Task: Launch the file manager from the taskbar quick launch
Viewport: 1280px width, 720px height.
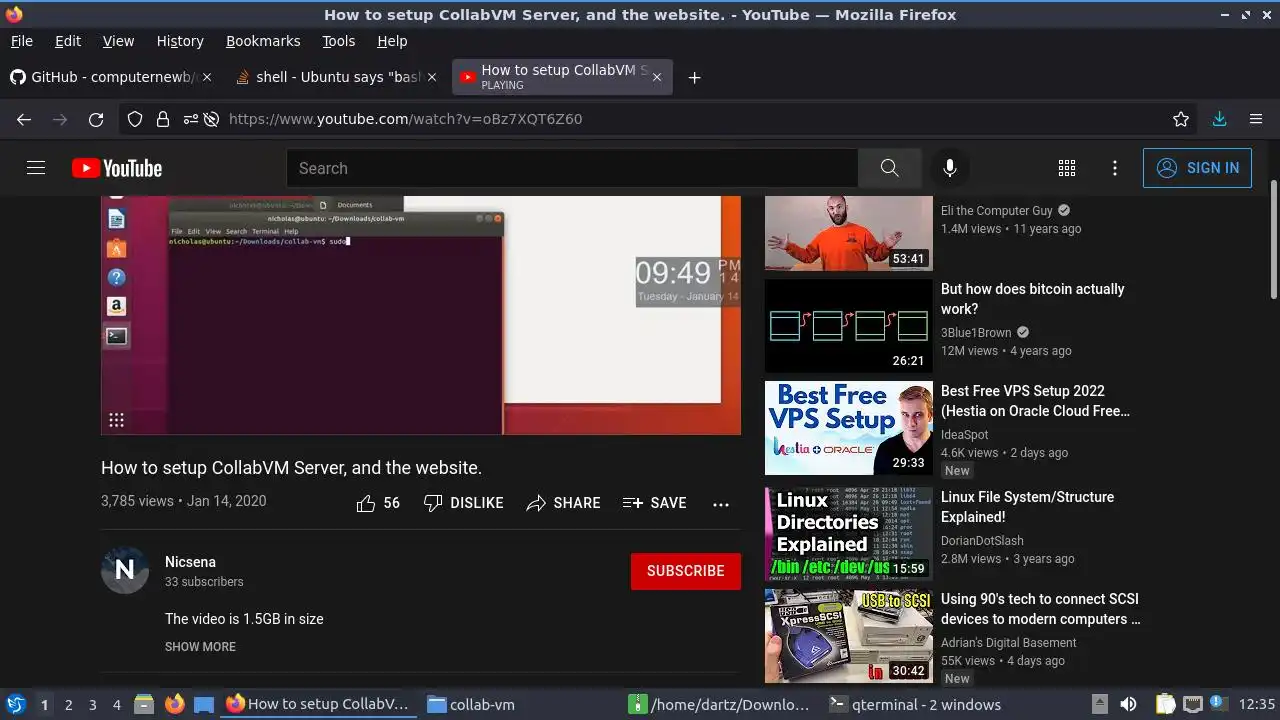Action: pos(144,704)
